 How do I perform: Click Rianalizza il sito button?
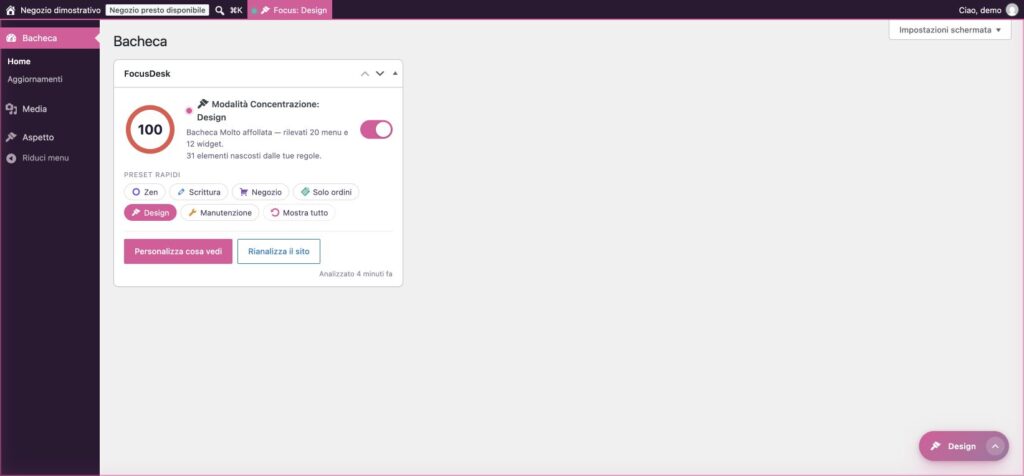[279, 251]
